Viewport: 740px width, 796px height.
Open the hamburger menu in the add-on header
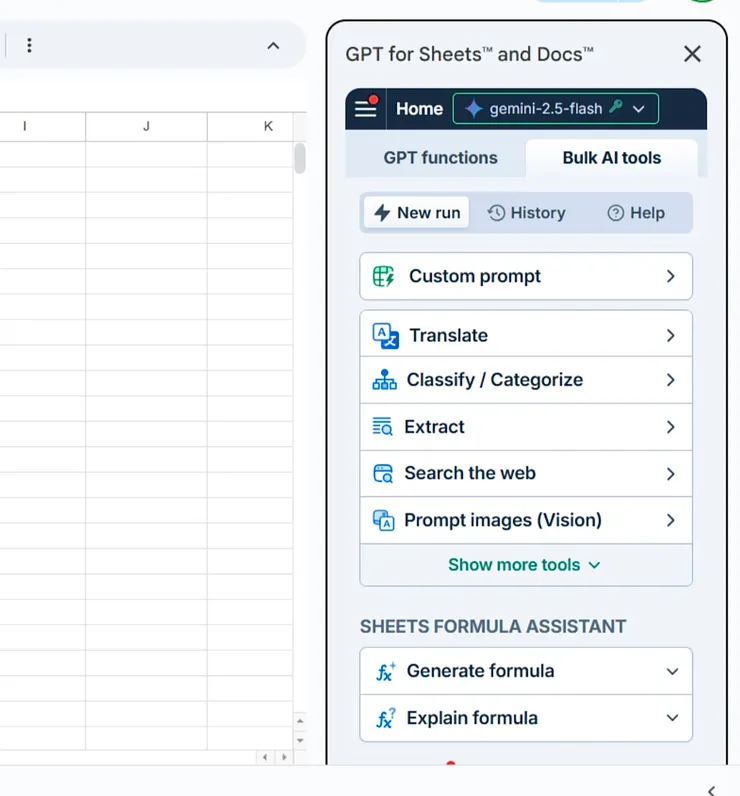tap(365, 108)
